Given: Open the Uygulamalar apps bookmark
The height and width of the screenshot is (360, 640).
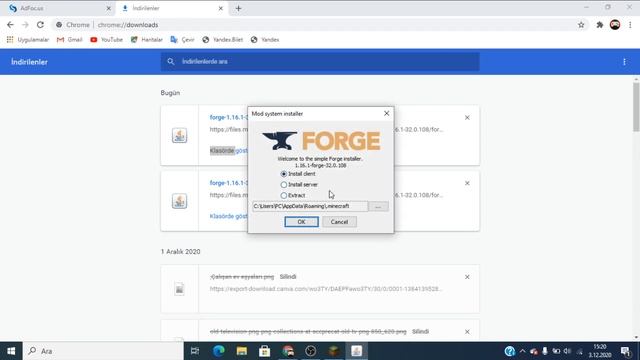Looking at the screenshot, I should [28, 40].
